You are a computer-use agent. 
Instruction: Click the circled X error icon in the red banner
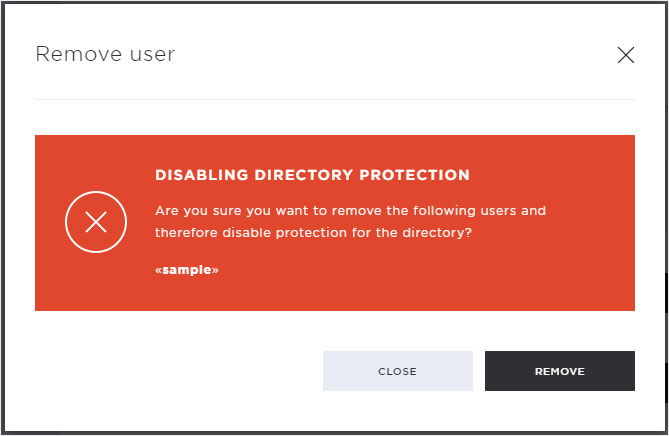tap(96, 222)
